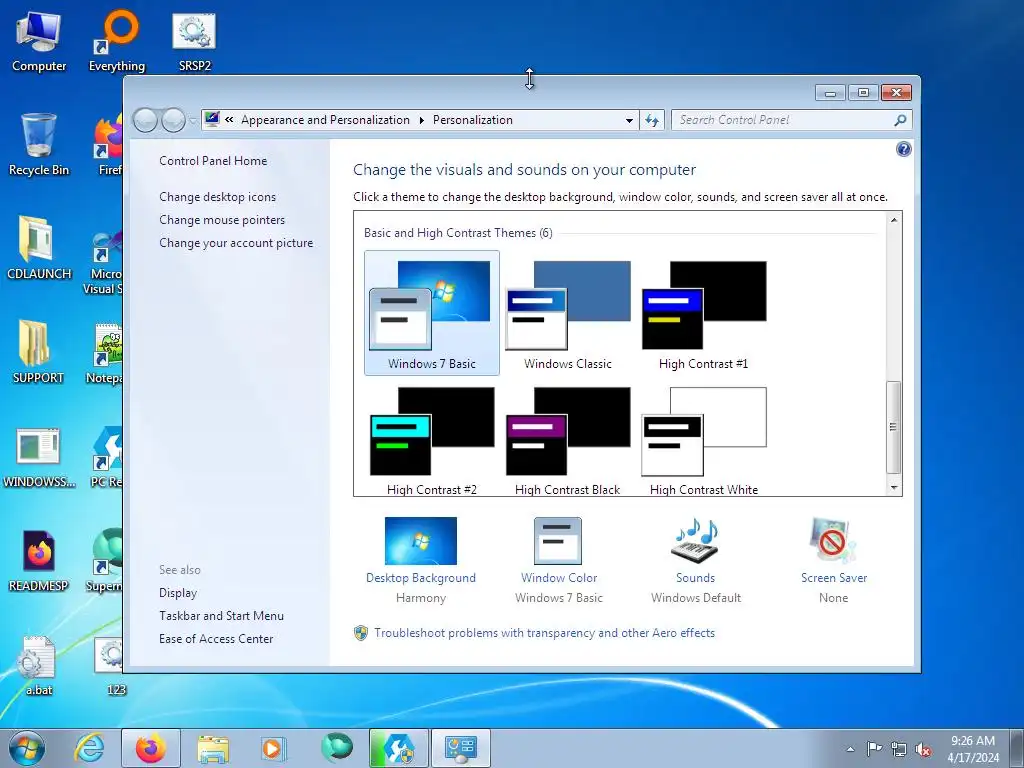Open the green globe taskbar app
This screenshot has width=1024, height=768.
[x=336, y=748]
